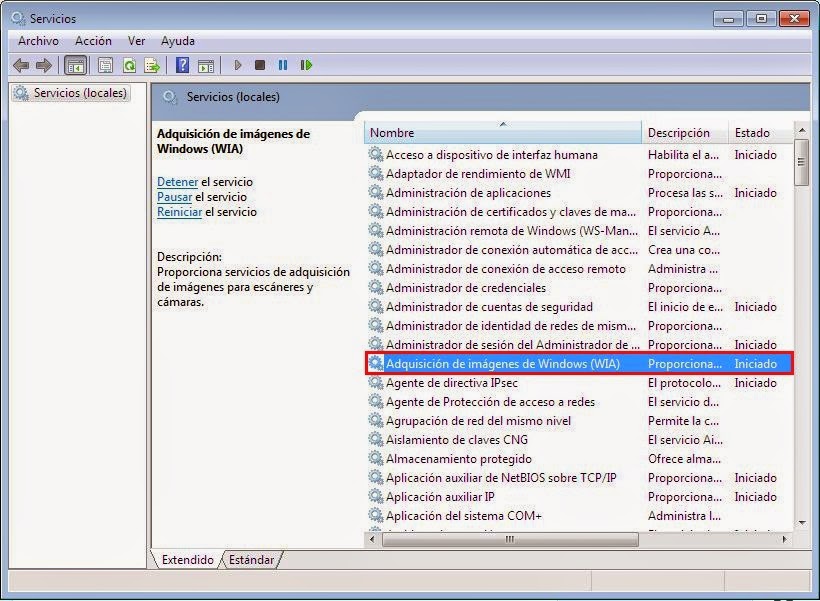Toggle the console tree show/hide icon
Screen dimensions: 820x601
click(x=75, y=65)
